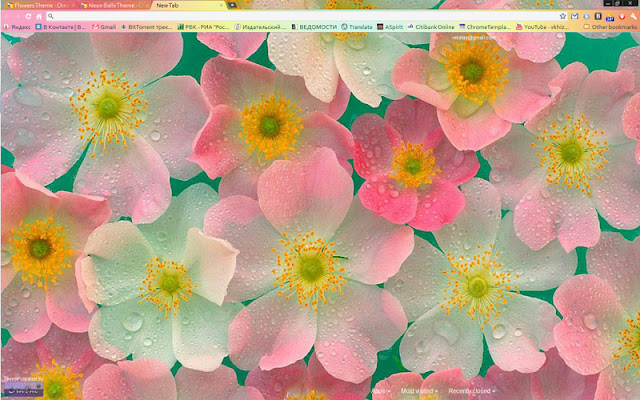Close the New Tab tab

(x=222, y=5)
